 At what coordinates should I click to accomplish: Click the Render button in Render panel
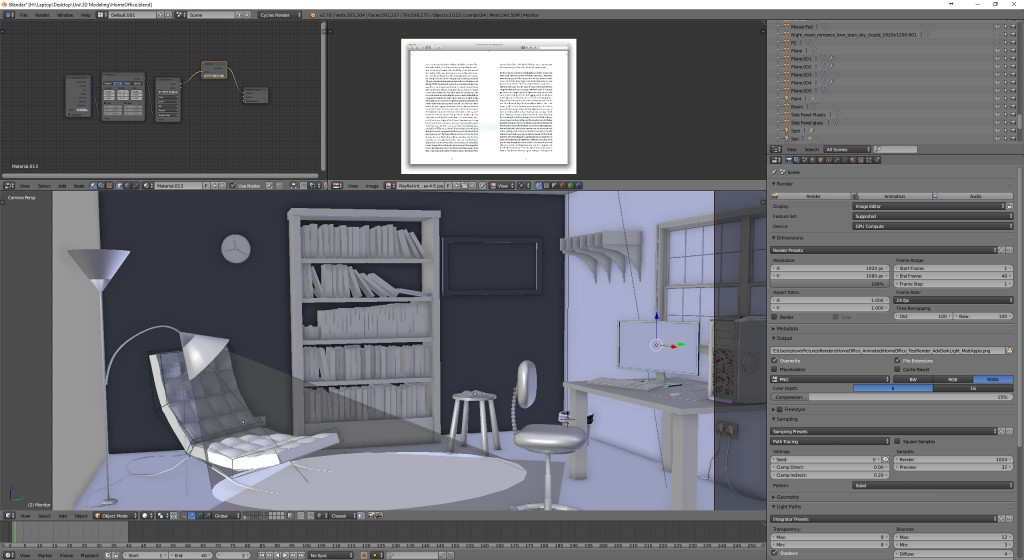tap(812, 196)
